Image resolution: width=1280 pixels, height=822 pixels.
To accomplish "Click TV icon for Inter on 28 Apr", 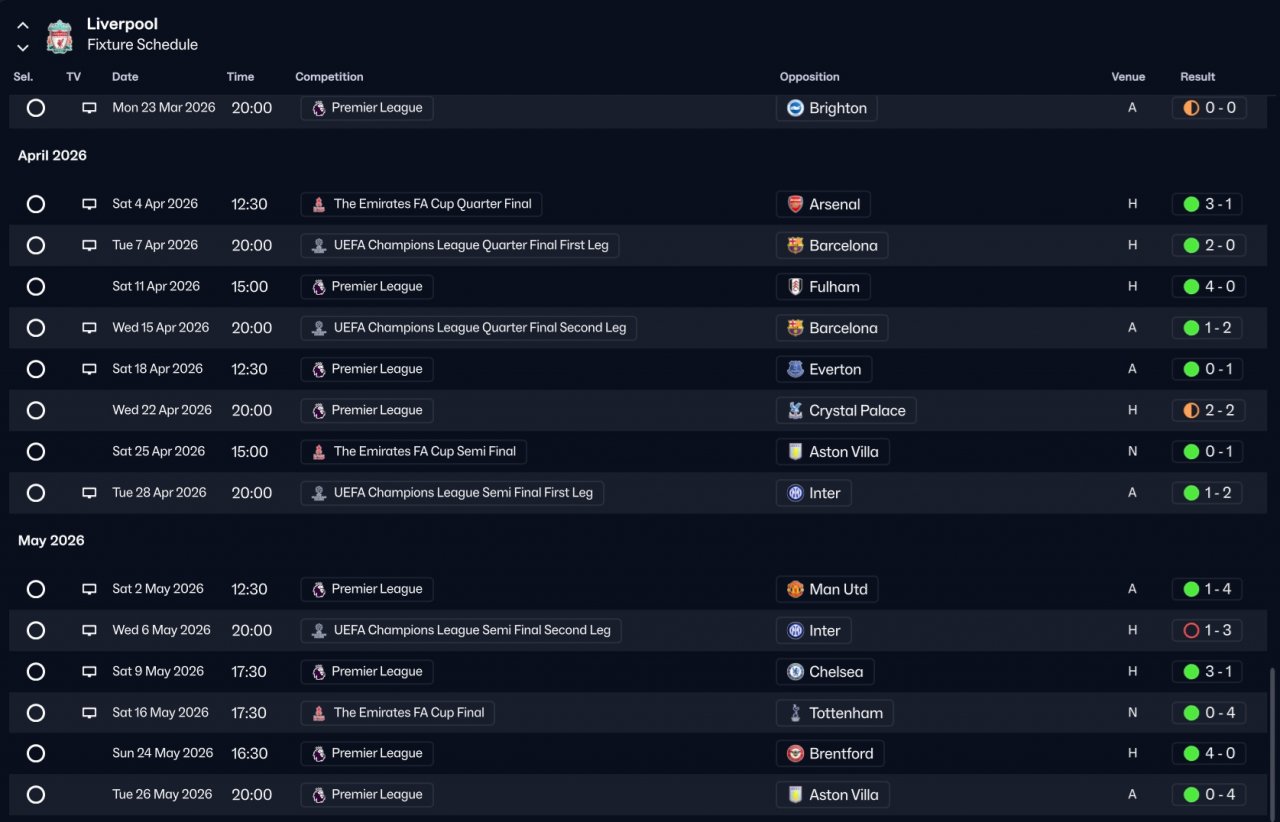I will (x=89, y=493).
